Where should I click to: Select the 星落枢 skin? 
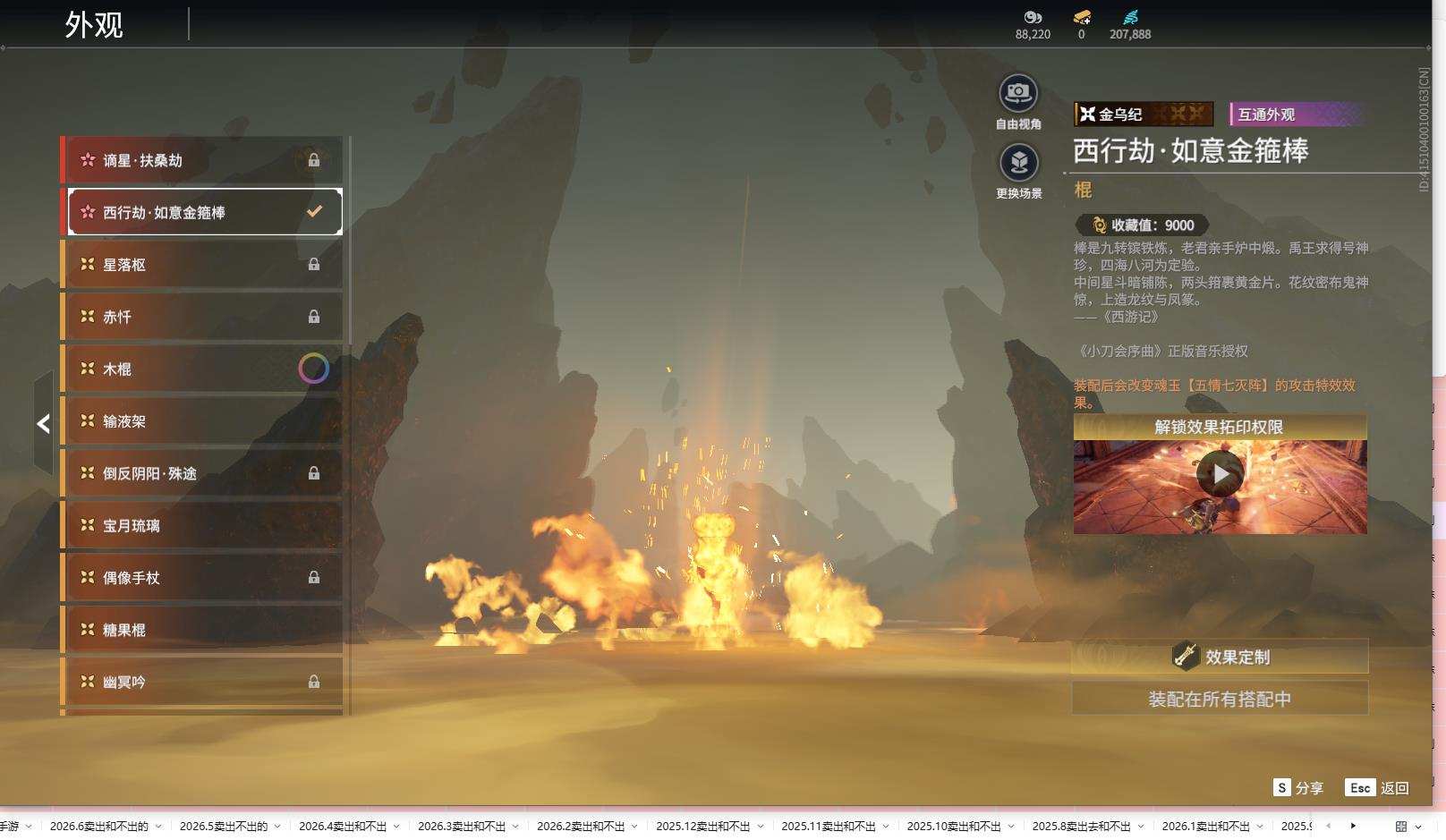[202, 265]
